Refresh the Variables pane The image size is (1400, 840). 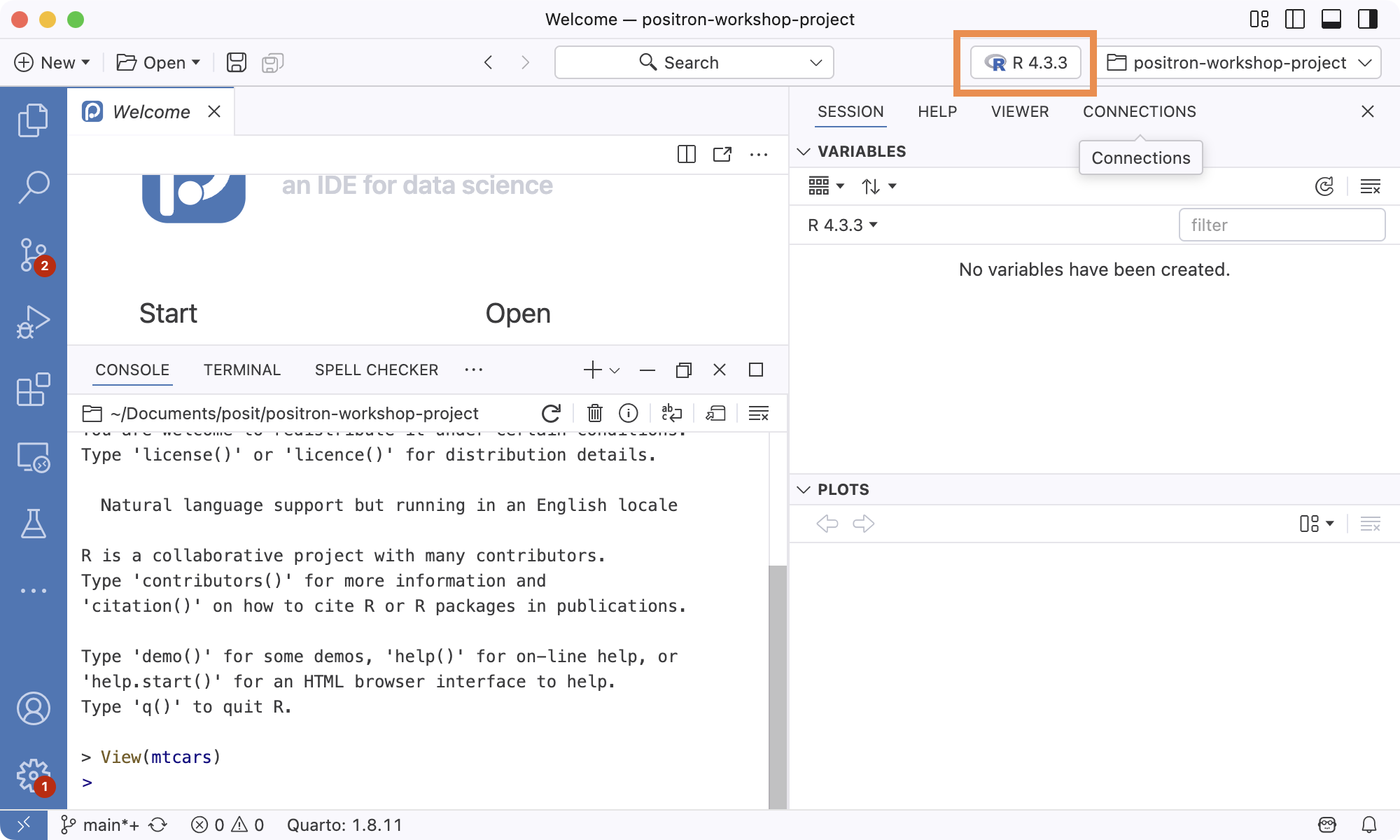click(x=1324, y=186)
